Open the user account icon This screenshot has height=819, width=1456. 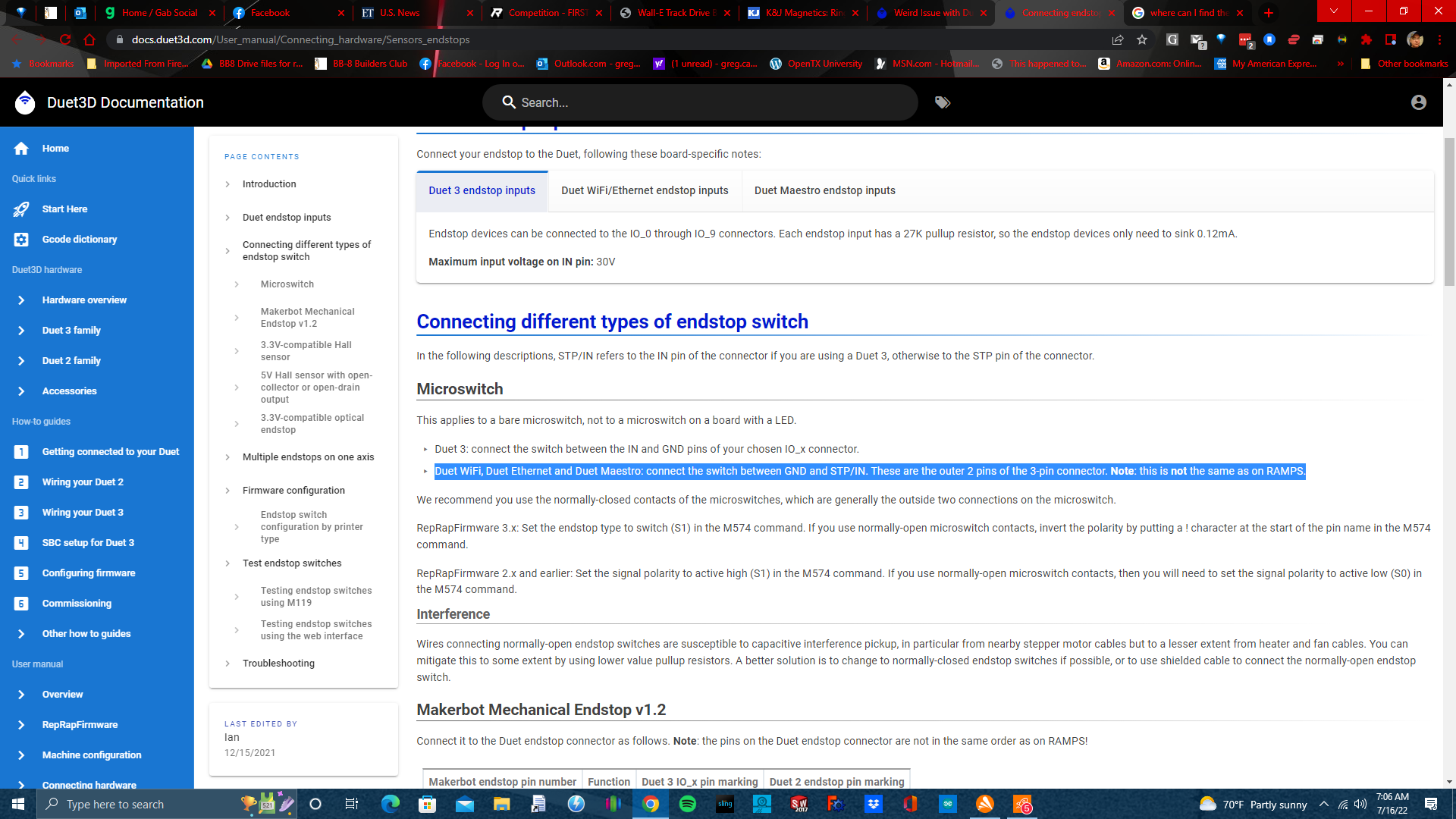[1419, 102]
